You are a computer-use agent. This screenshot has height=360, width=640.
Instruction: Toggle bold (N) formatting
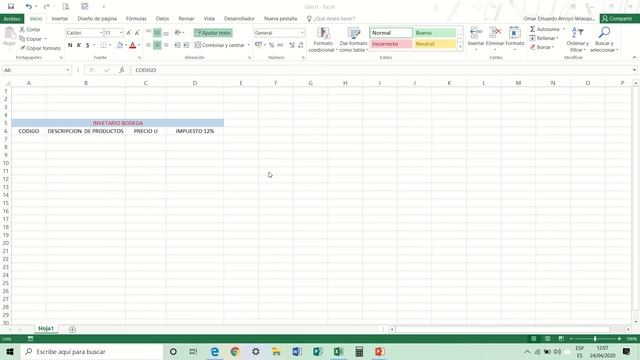pyautogui.click(x=70, y=45)
